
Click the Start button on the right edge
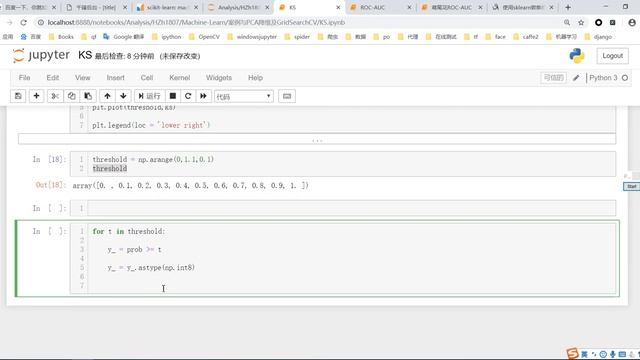[x=631, y=186]
